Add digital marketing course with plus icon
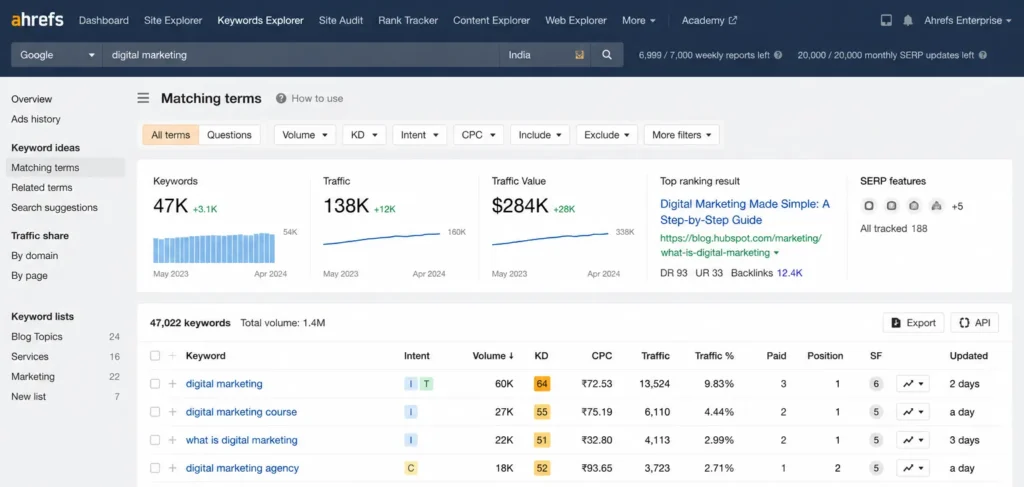Viewport: 1024px width, 487px height. coord(172,412)
